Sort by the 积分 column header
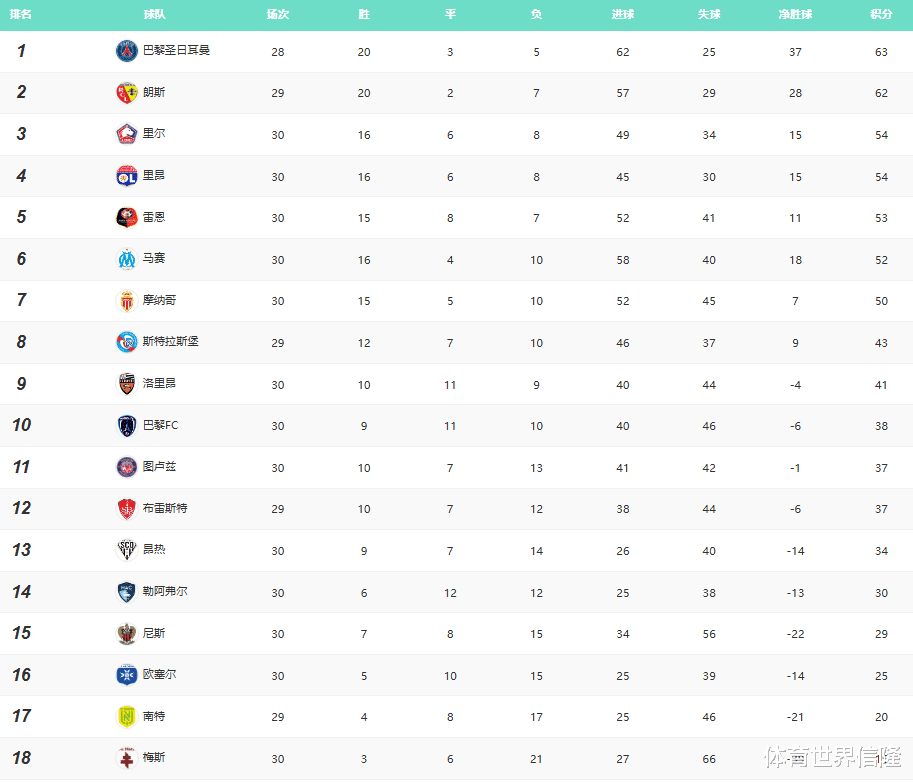Screen dimensions: 913x783 click(x=881, y=15)
